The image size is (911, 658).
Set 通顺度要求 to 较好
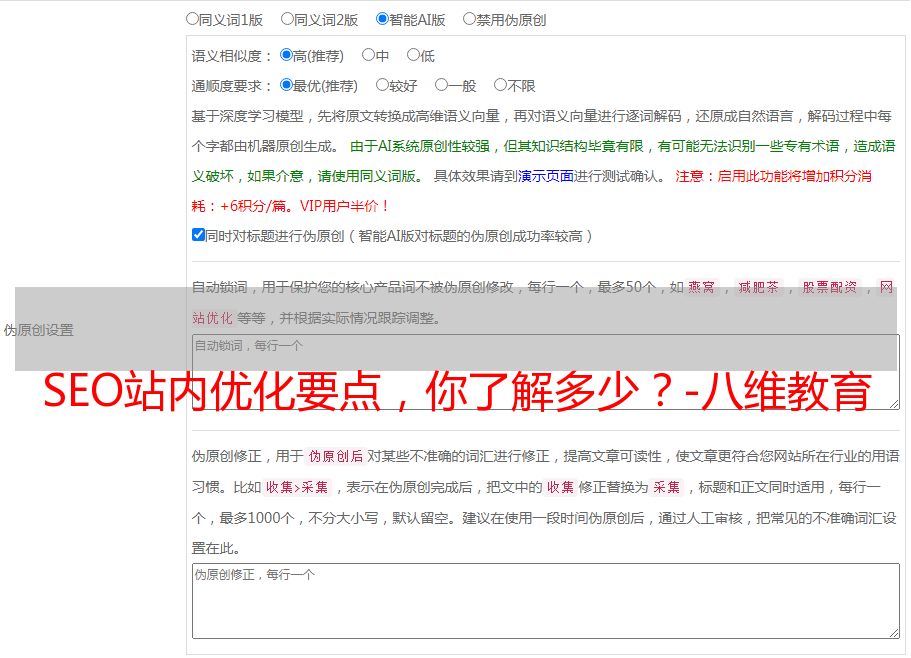382,85
